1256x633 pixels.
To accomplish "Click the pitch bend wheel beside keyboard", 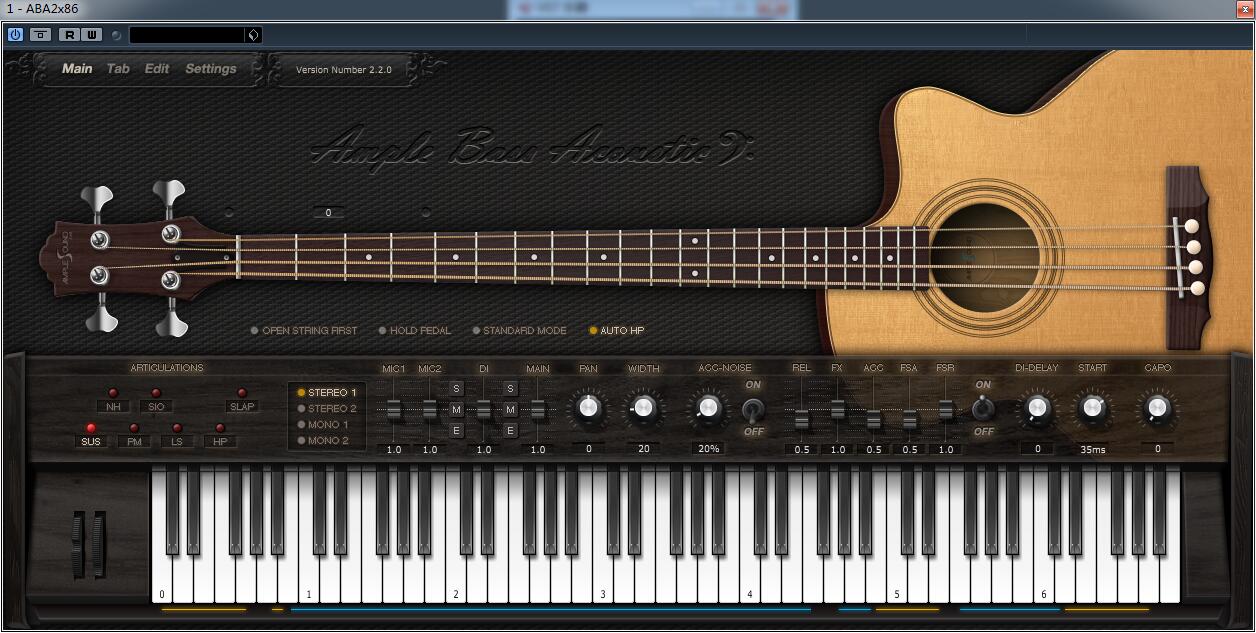I will click(x=79, y=545).
